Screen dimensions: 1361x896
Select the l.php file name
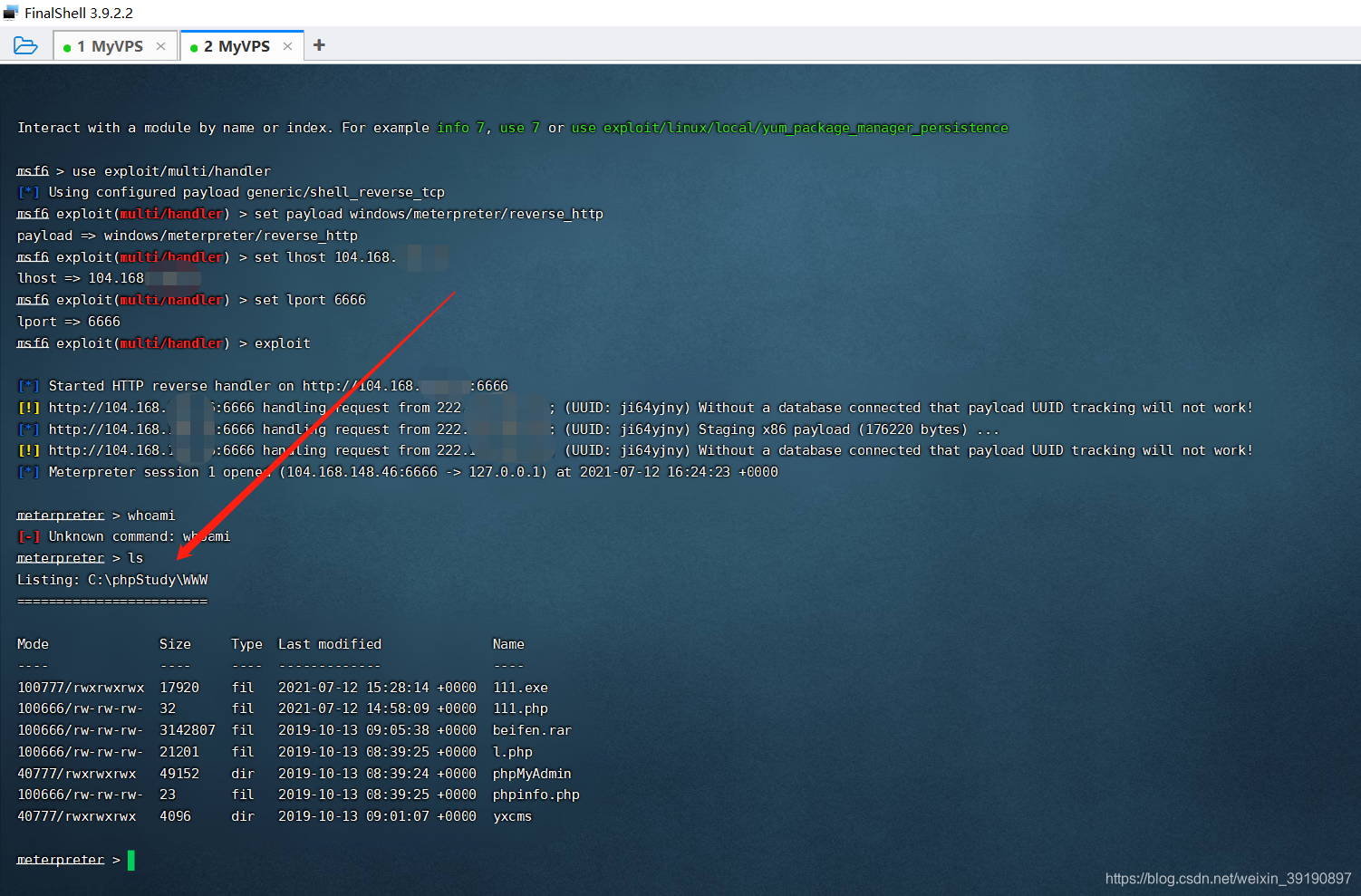pos(513,752)
